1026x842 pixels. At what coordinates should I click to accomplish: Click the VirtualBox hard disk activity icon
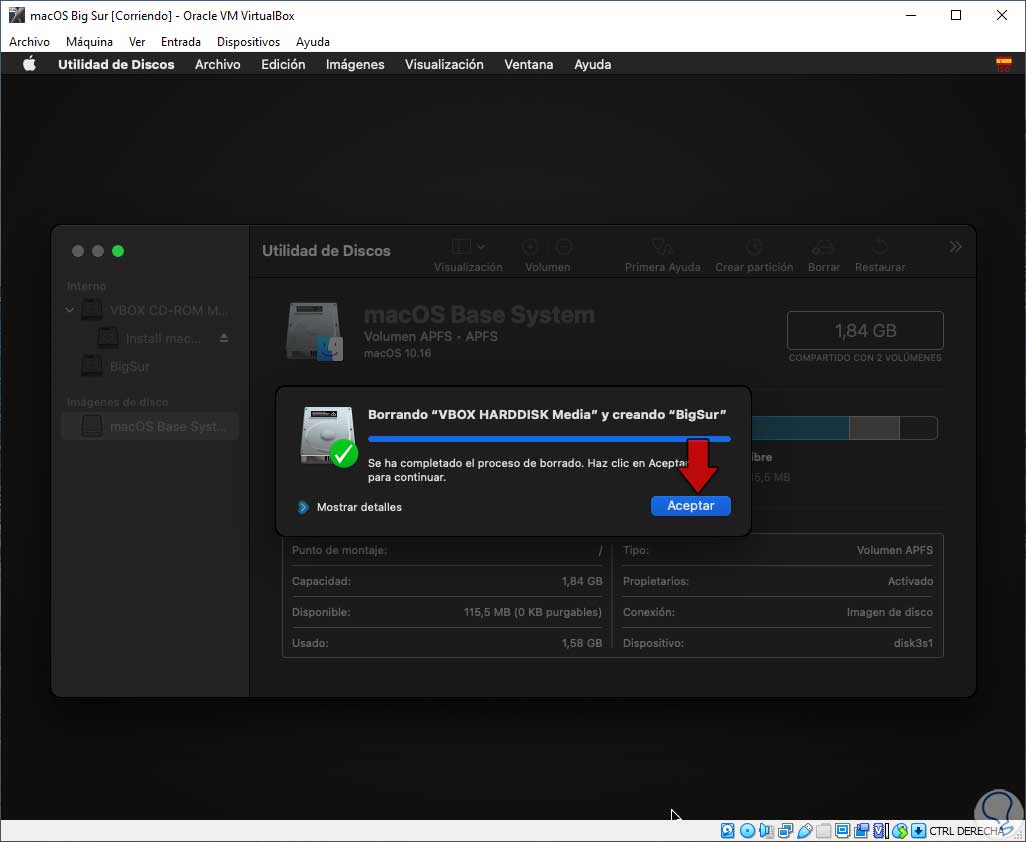727,831
